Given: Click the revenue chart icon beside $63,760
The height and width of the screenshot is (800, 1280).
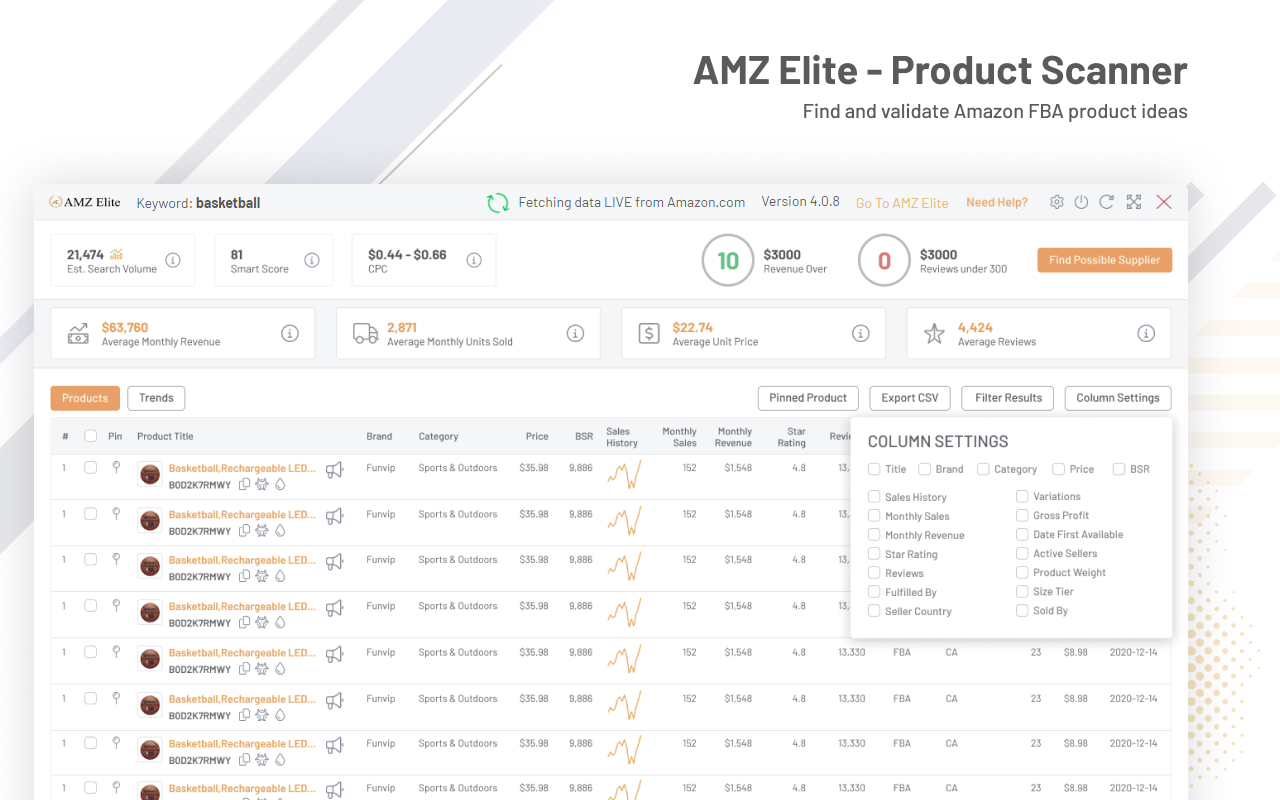Looking at the screenshot, I should [x=78, y=334].
